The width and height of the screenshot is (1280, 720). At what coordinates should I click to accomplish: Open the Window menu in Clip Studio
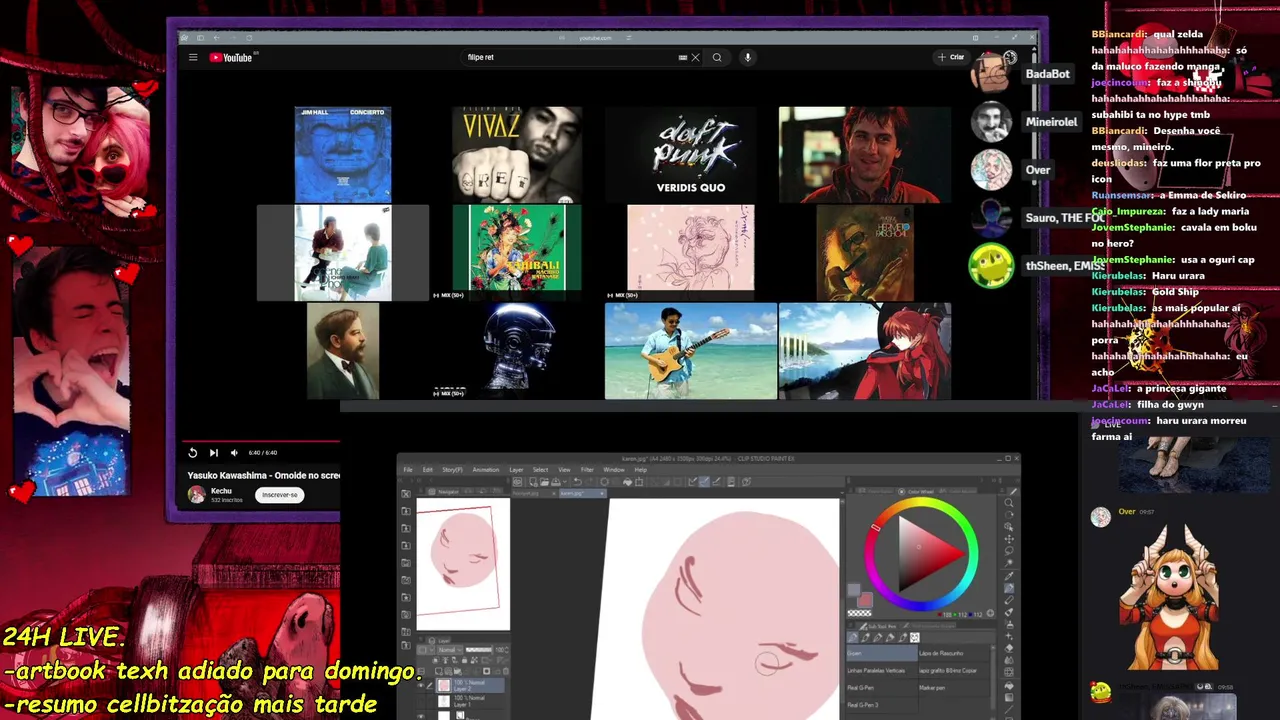pyautogui.click(x=614, y=470)
